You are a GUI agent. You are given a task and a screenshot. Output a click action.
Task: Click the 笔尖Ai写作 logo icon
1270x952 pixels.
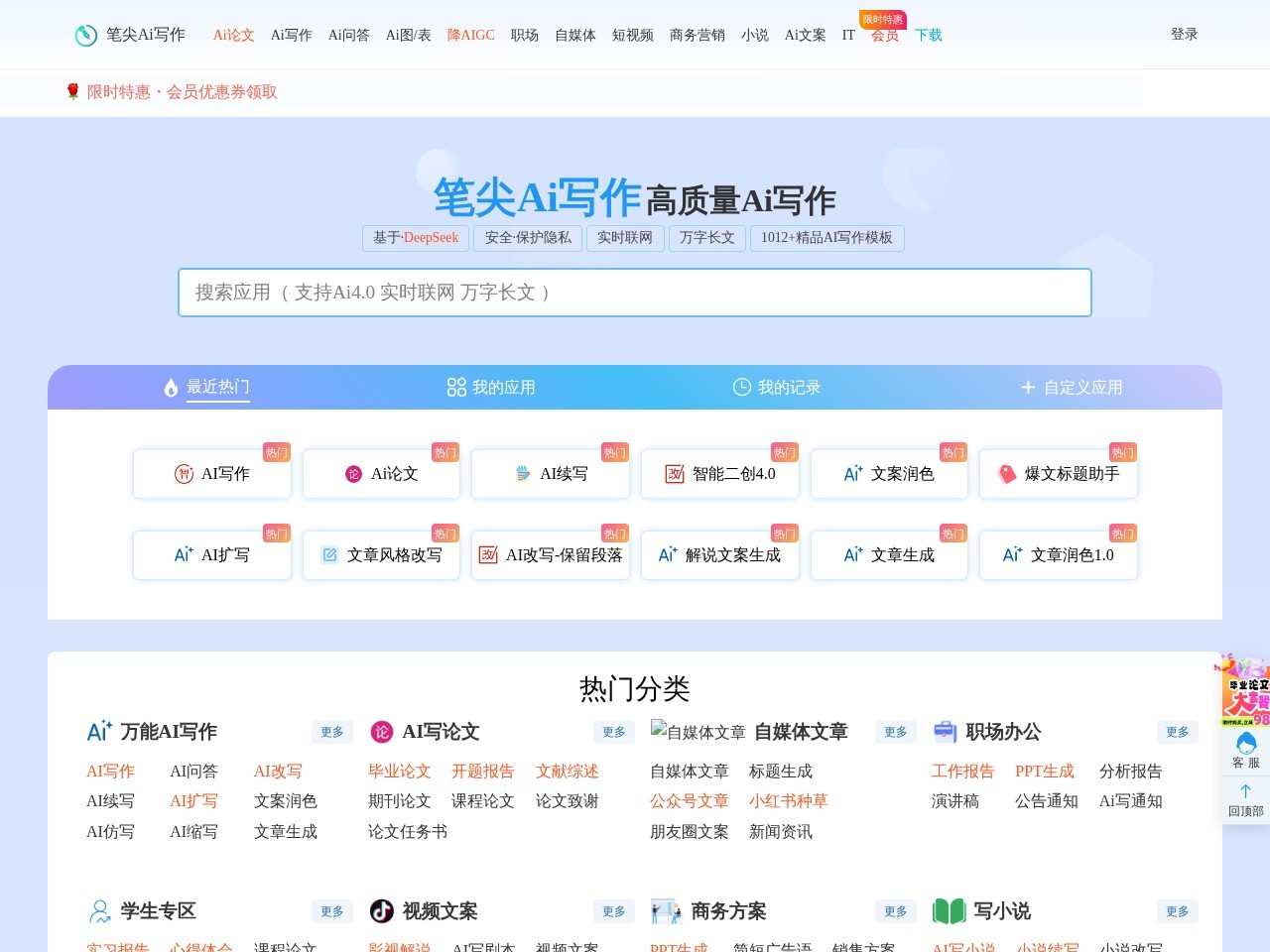click(86, 35)
